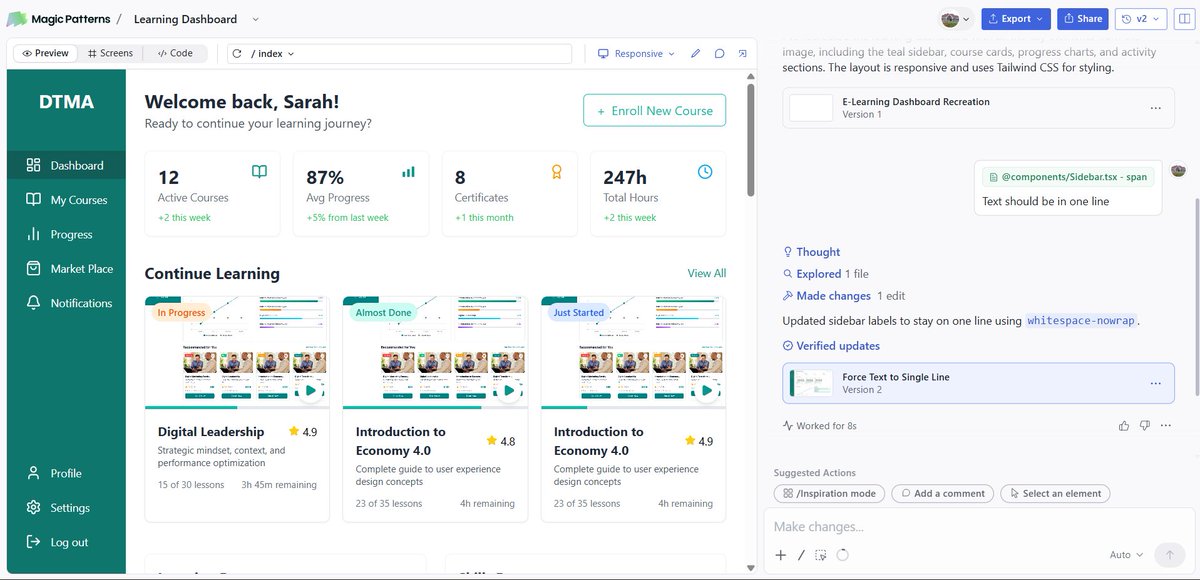This screenshot has height=580, width=1200.
Task: Click the Total Hours clock icon
Action: click(x=705, y=172)
